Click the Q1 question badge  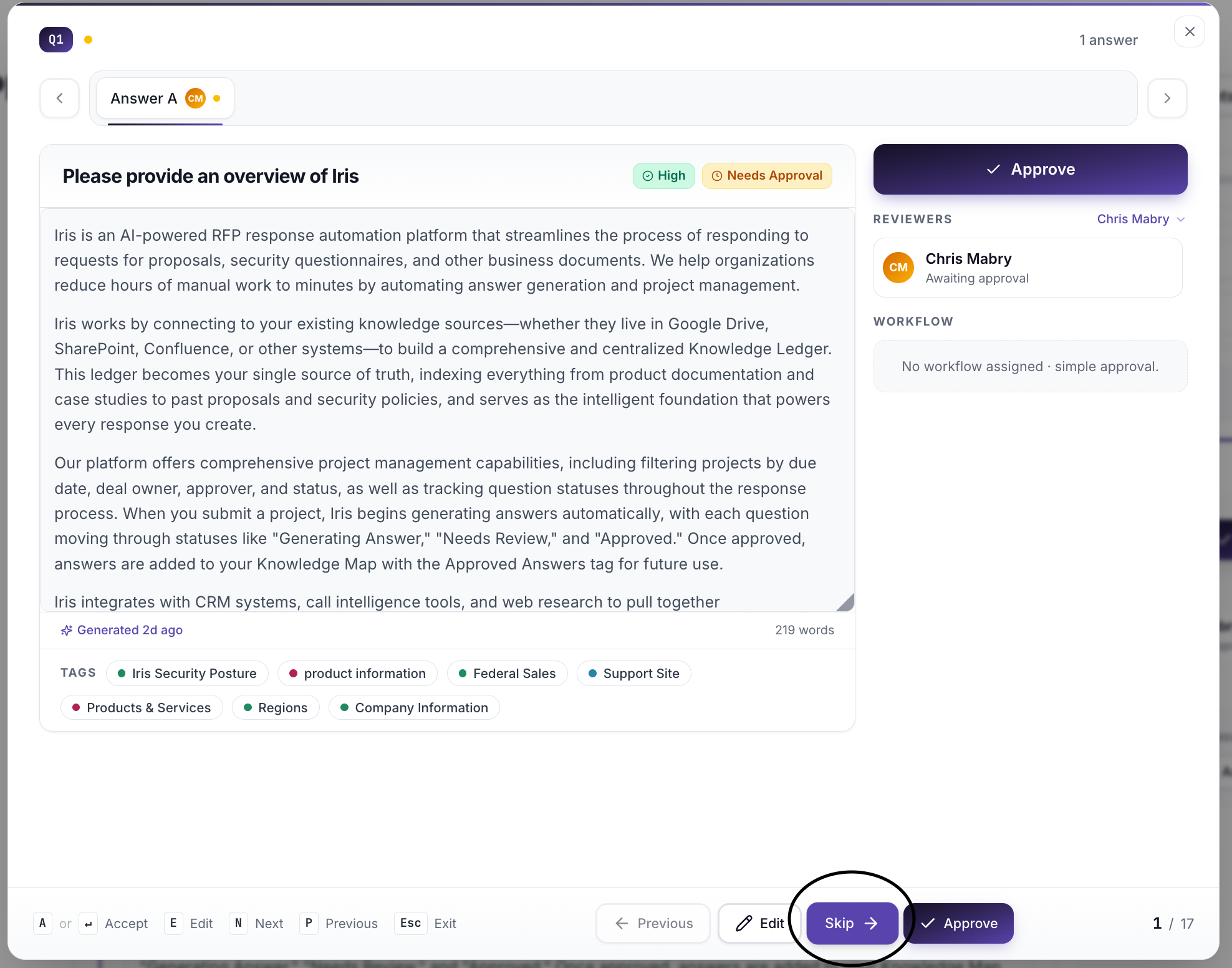(x=56, y=40)
